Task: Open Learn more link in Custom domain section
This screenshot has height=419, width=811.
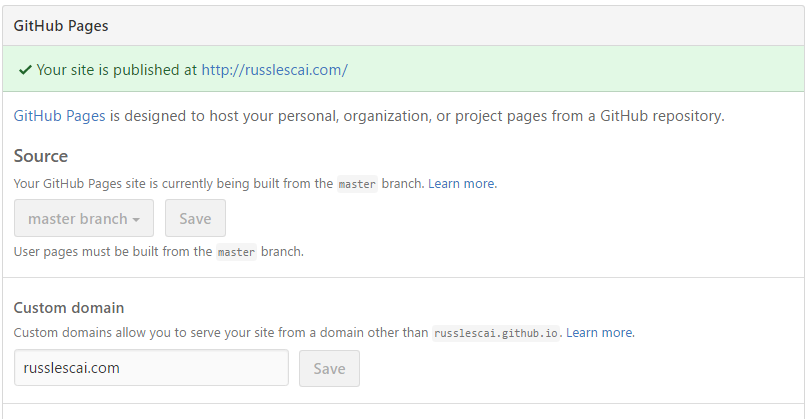Action: coord(599,333)
